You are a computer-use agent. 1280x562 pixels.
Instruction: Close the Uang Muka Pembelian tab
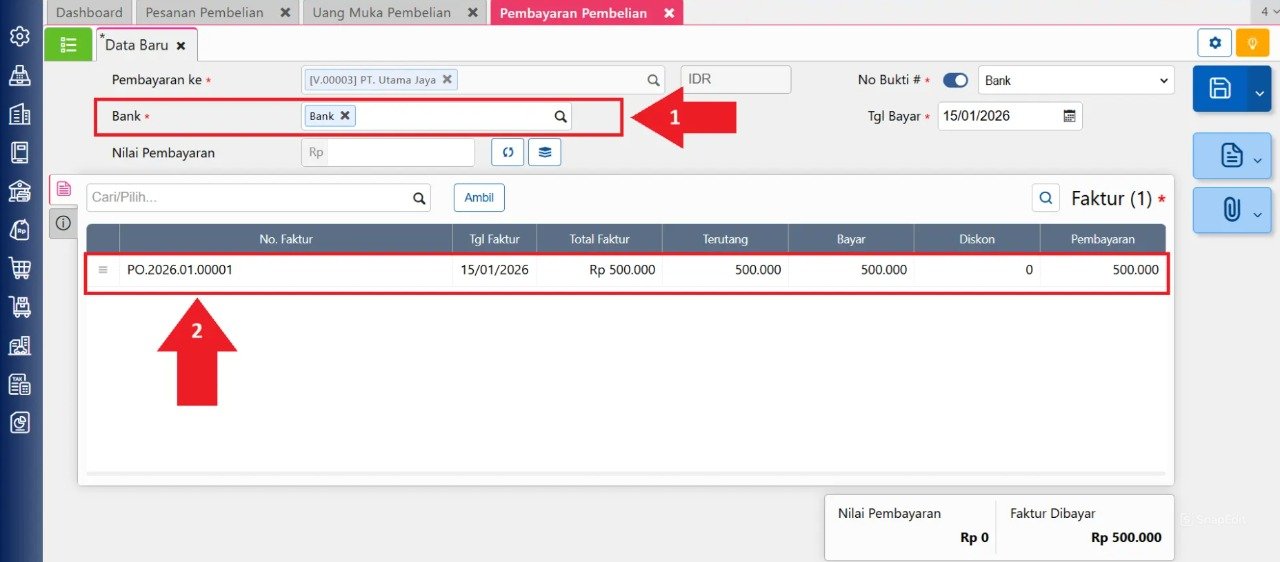pos(472,13)
